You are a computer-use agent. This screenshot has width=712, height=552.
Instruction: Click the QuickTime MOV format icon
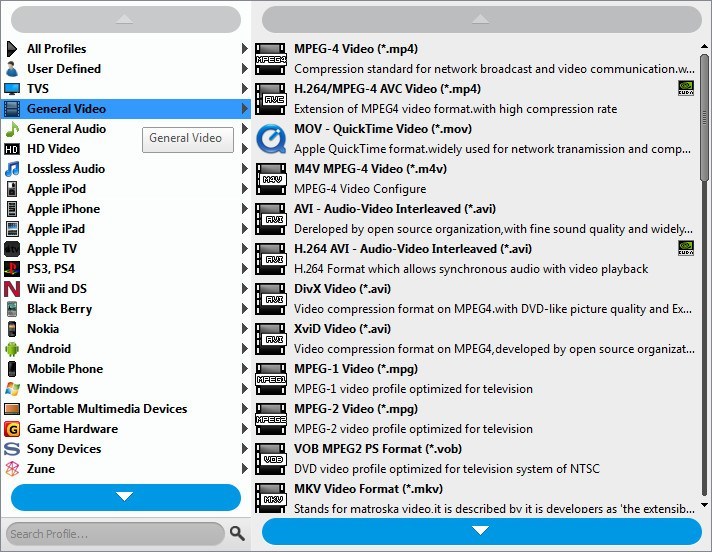(x=271, y=139)
